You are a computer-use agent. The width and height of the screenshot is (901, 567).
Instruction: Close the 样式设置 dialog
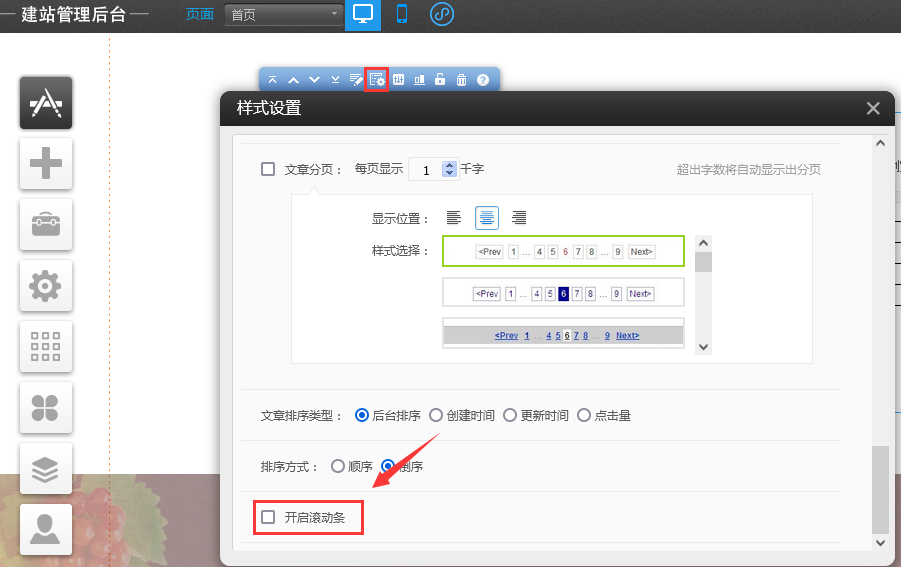pos(873,108)
